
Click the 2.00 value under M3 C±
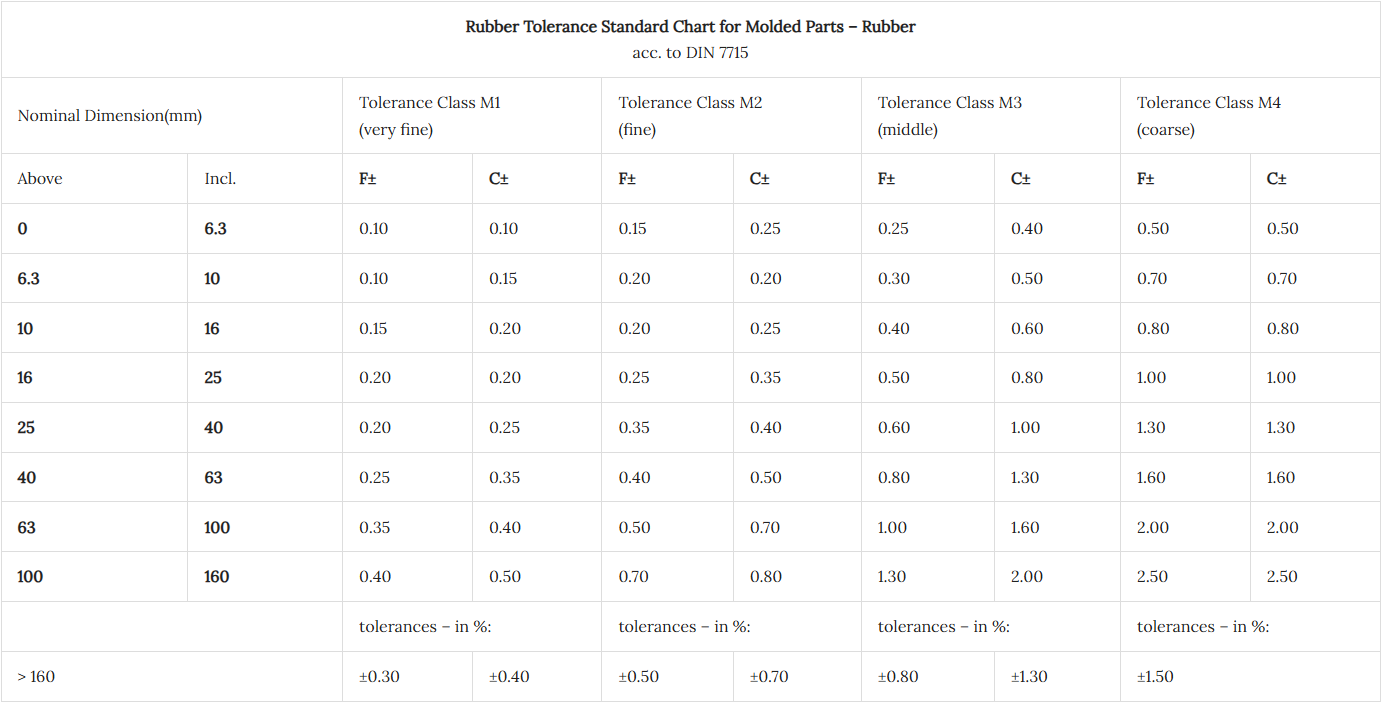(1026, 577)
